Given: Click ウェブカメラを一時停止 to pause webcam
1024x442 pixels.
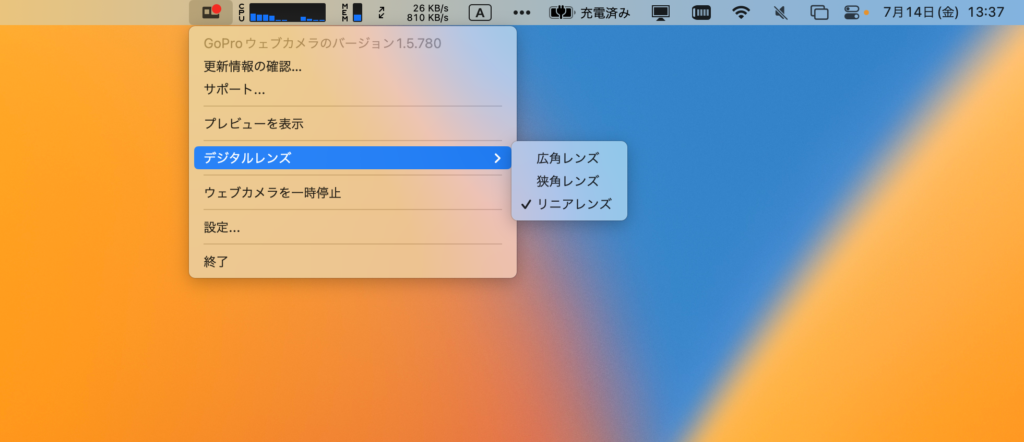Looking at the screenshot, I should click(272, 192).
